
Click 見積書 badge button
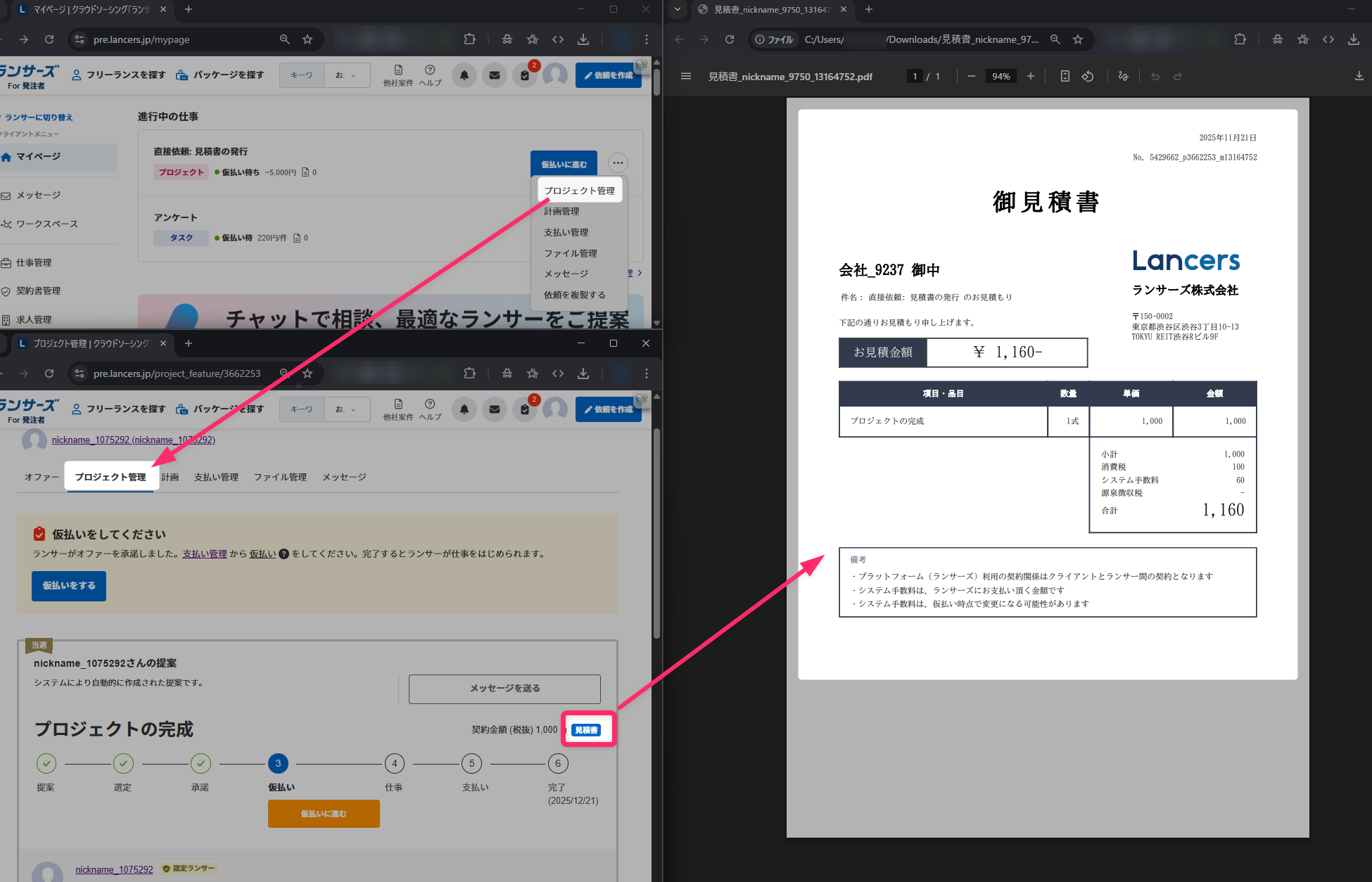point(586,730)
